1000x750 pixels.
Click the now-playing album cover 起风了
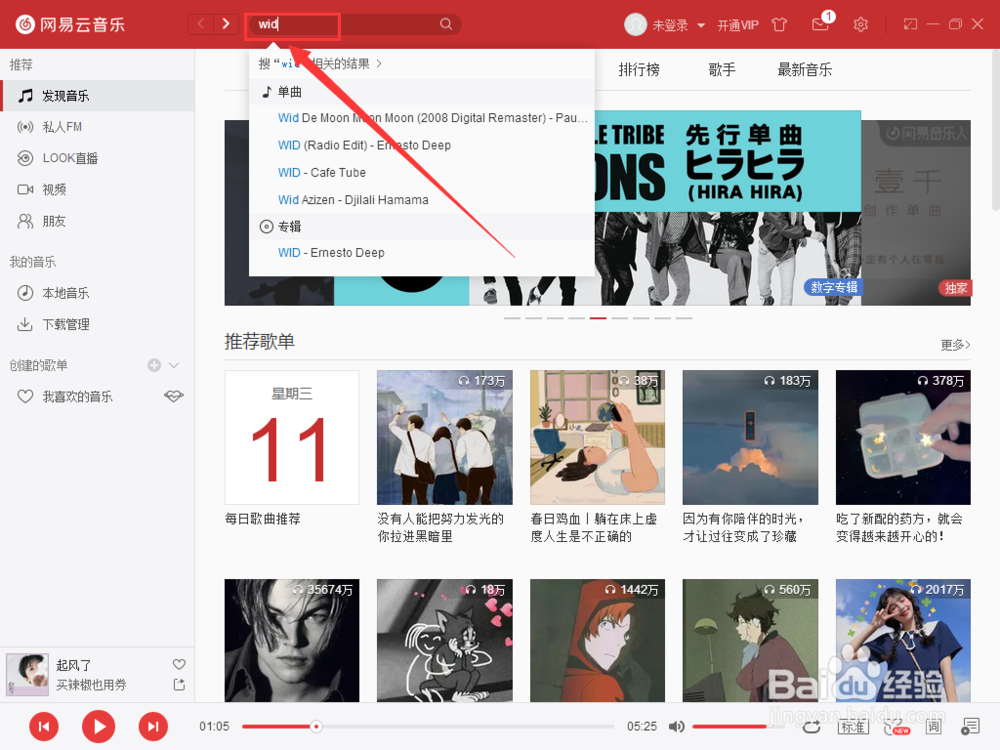pos(27,674)
